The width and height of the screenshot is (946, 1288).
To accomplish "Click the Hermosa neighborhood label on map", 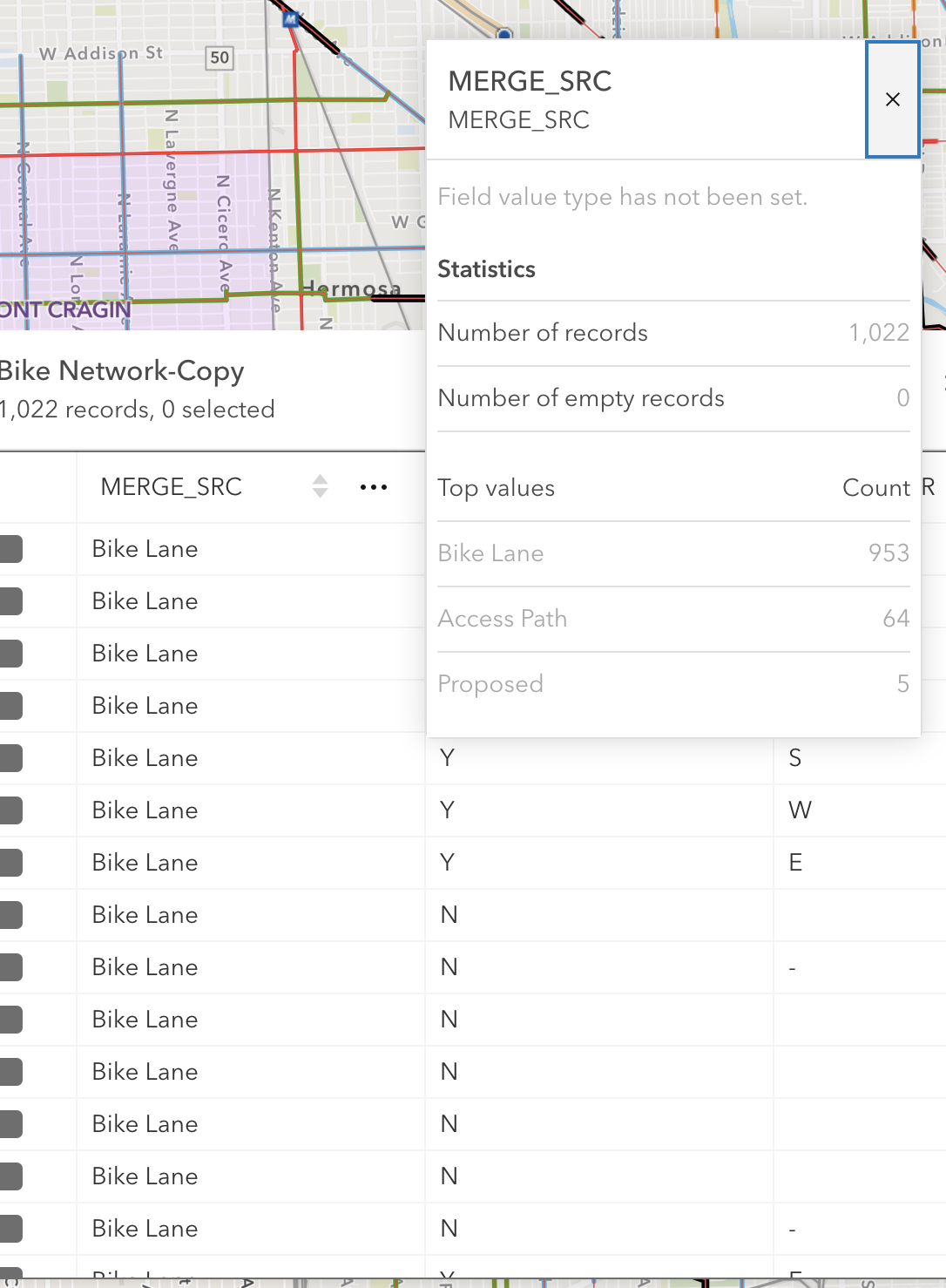I will pos(352,288).
